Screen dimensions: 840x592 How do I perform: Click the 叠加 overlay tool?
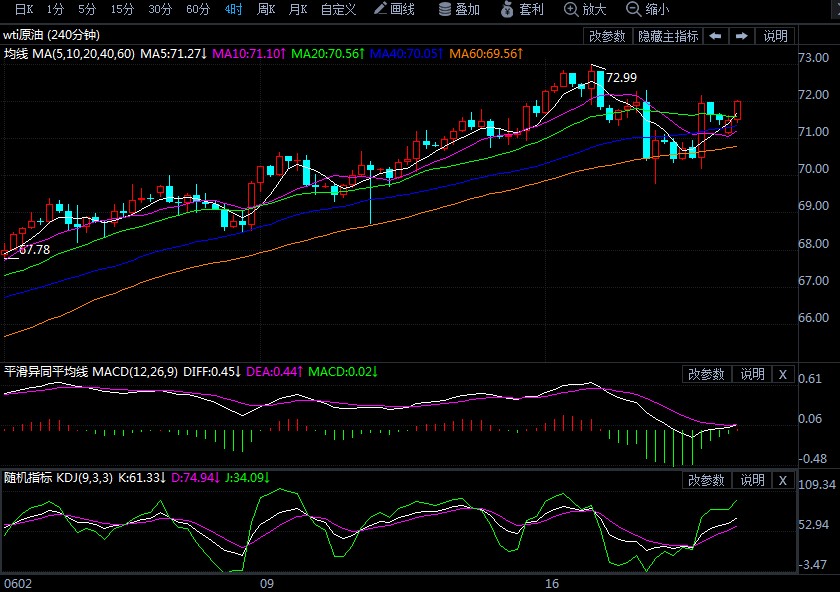pyautogui.click(x=459, y=10)
